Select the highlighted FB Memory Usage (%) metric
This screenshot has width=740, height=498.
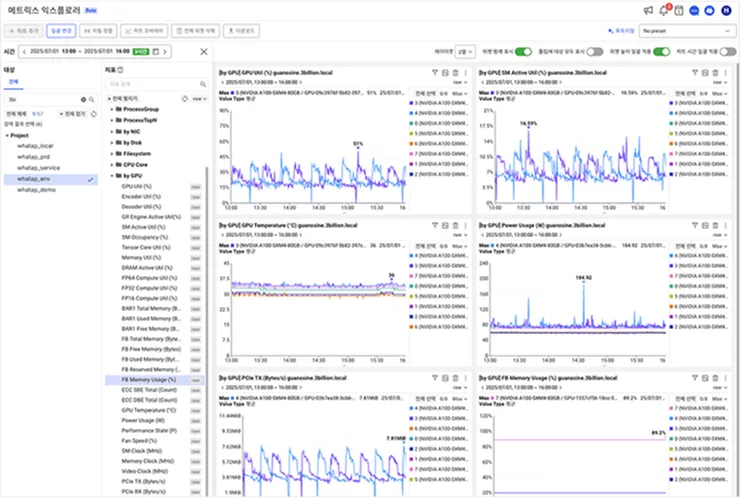(155, 380)
